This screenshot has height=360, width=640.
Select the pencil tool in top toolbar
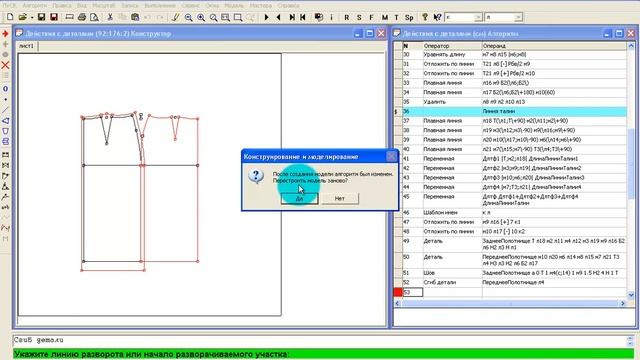pyautogui.click(x=176, y=17)
